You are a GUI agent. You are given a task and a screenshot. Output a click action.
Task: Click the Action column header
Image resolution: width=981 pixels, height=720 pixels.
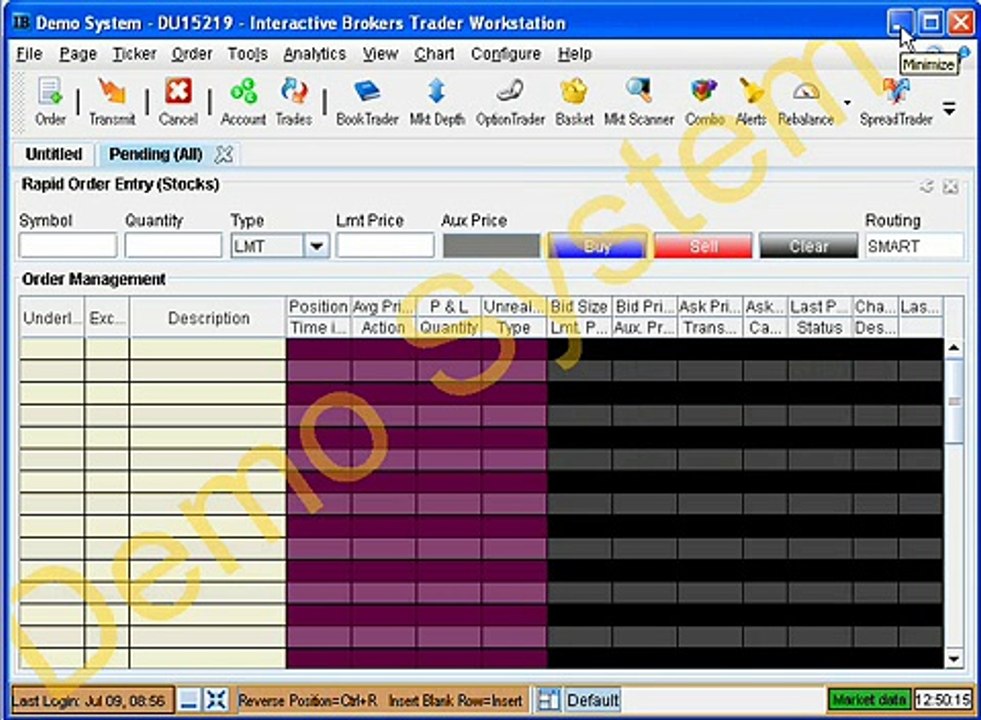tap(382, 328)
